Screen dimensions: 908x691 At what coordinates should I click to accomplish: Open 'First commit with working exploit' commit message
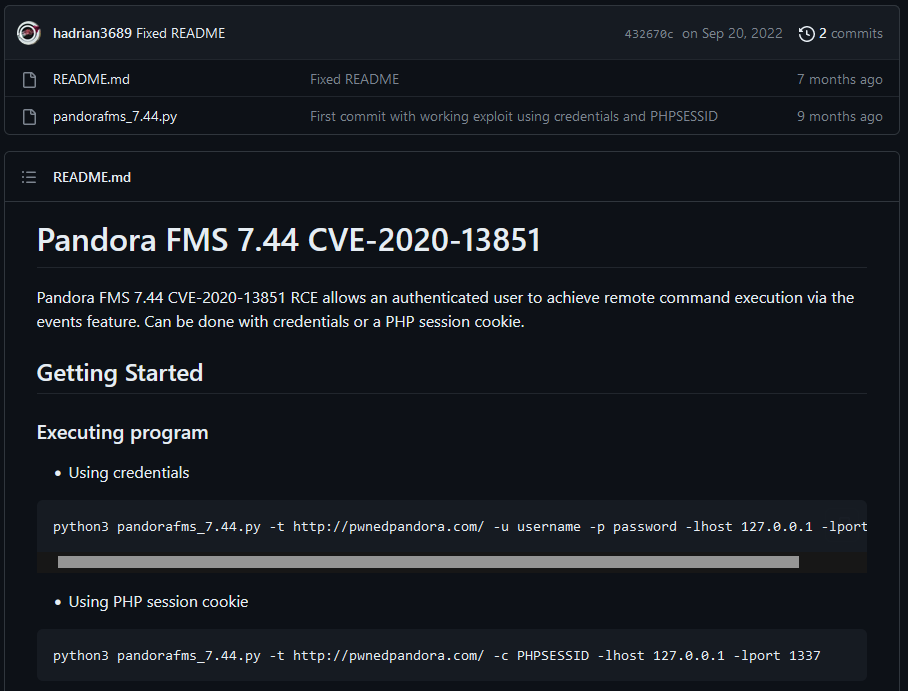point(514,116)
